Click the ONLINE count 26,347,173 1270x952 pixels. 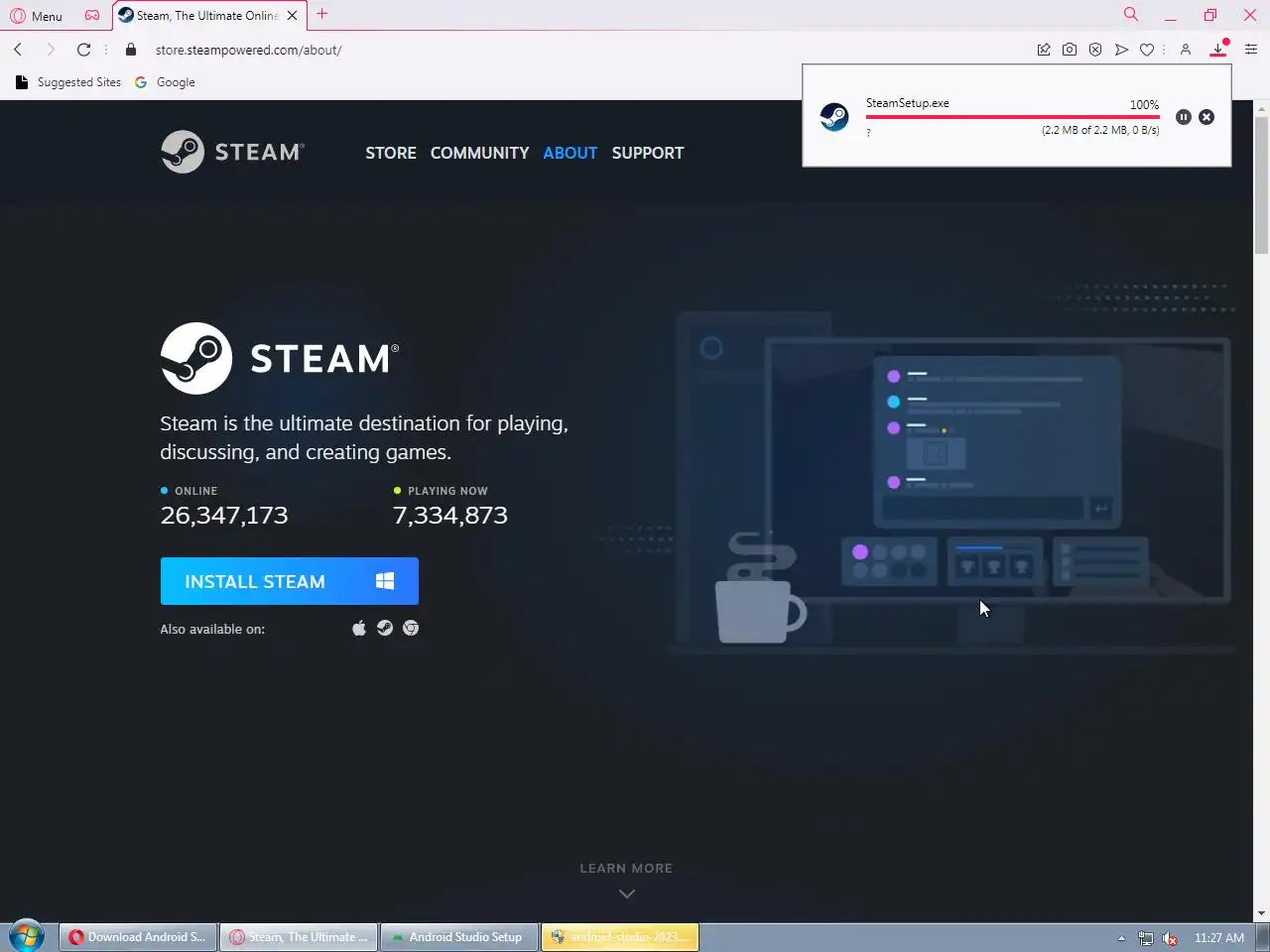pos(224,515)
